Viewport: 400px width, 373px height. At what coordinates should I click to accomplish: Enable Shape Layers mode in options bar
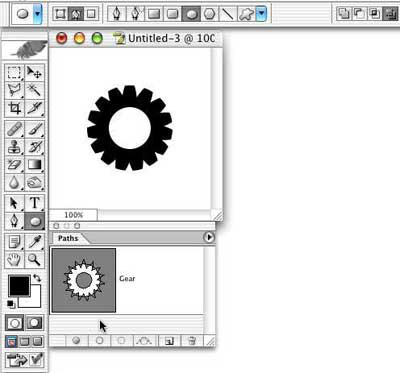pyautogui.click(x=60, y=14)
